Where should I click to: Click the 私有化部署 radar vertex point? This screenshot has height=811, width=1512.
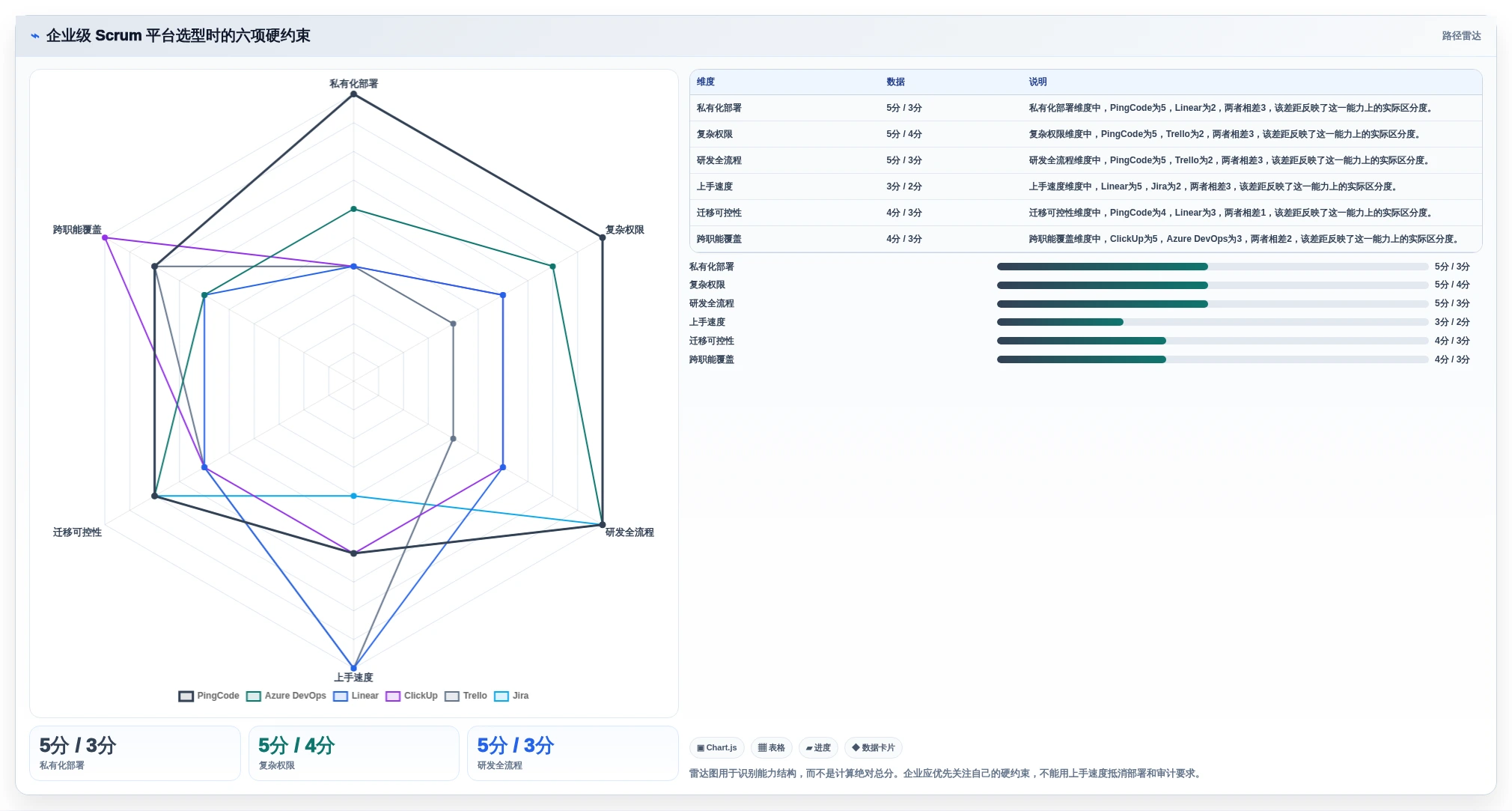(x=354, y=94)
